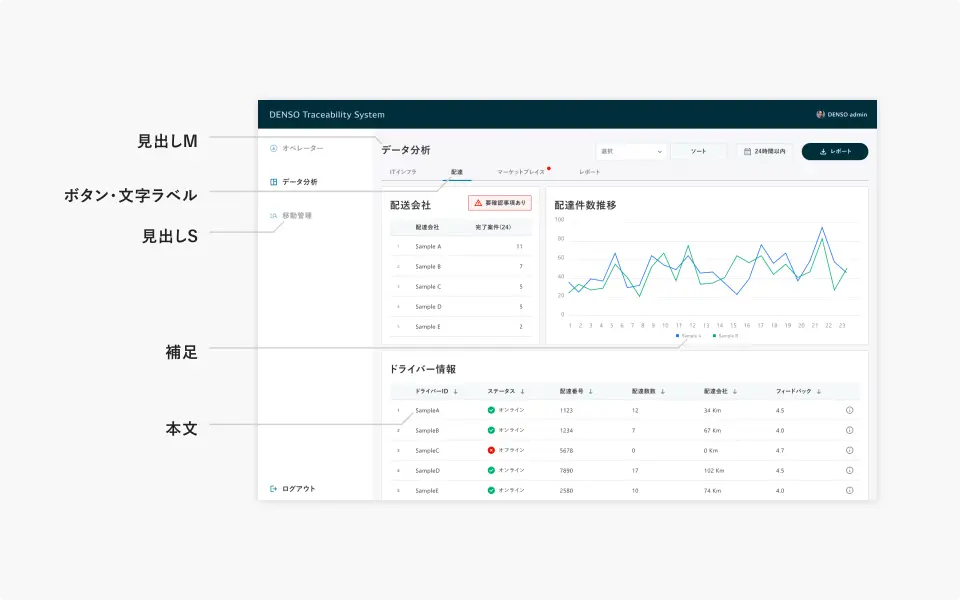Open 移動管理 in the sidebar
Screen dimensions: 960x600
pyautogui.click(x=297, y=215)
